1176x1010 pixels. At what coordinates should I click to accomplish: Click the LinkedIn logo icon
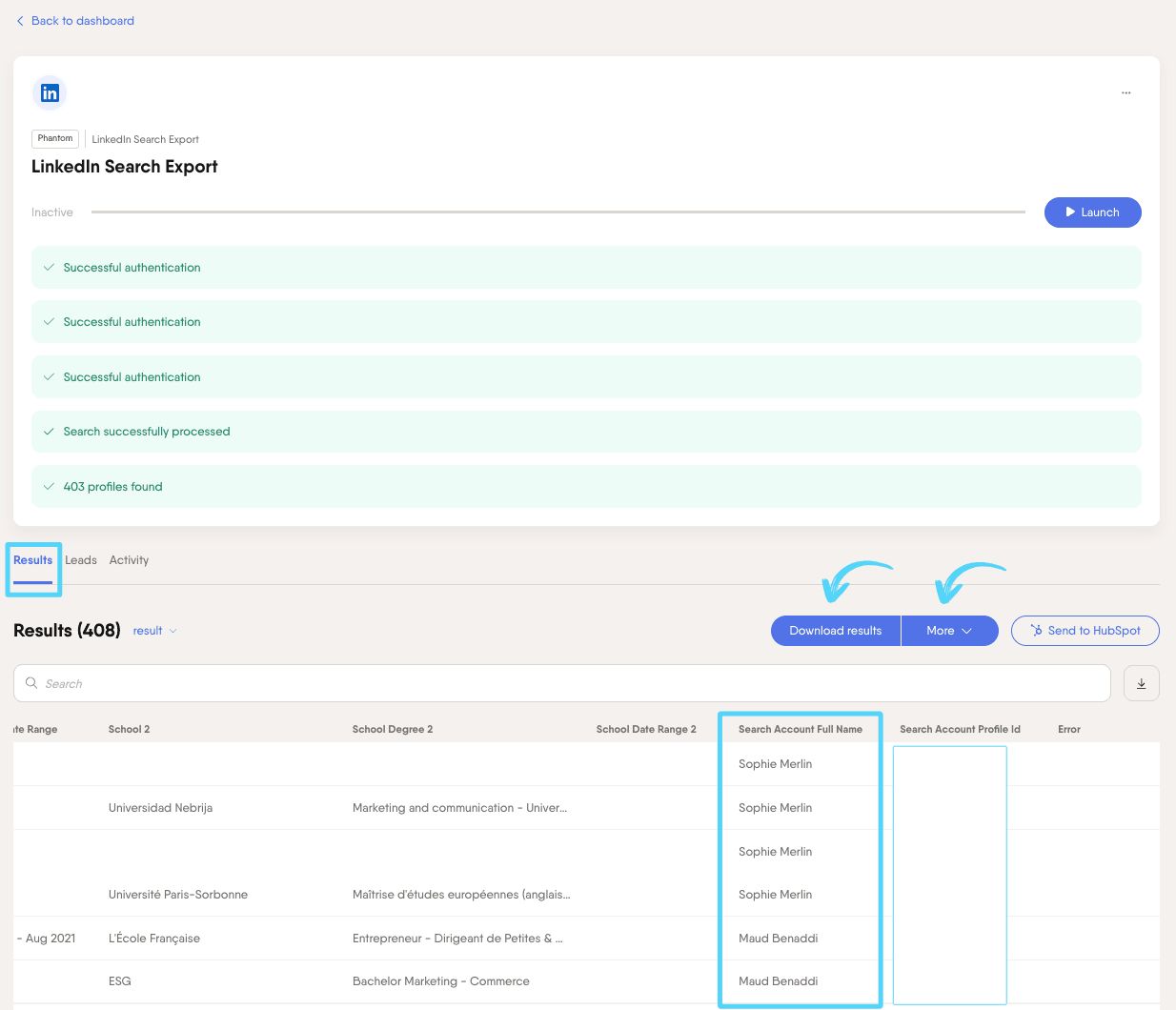[50, 93]
